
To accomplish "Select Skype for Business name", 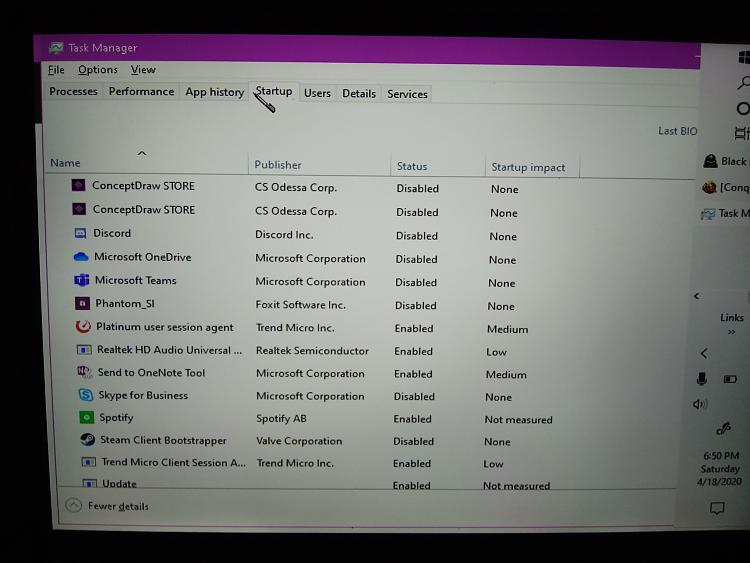I will click(143, 395).
